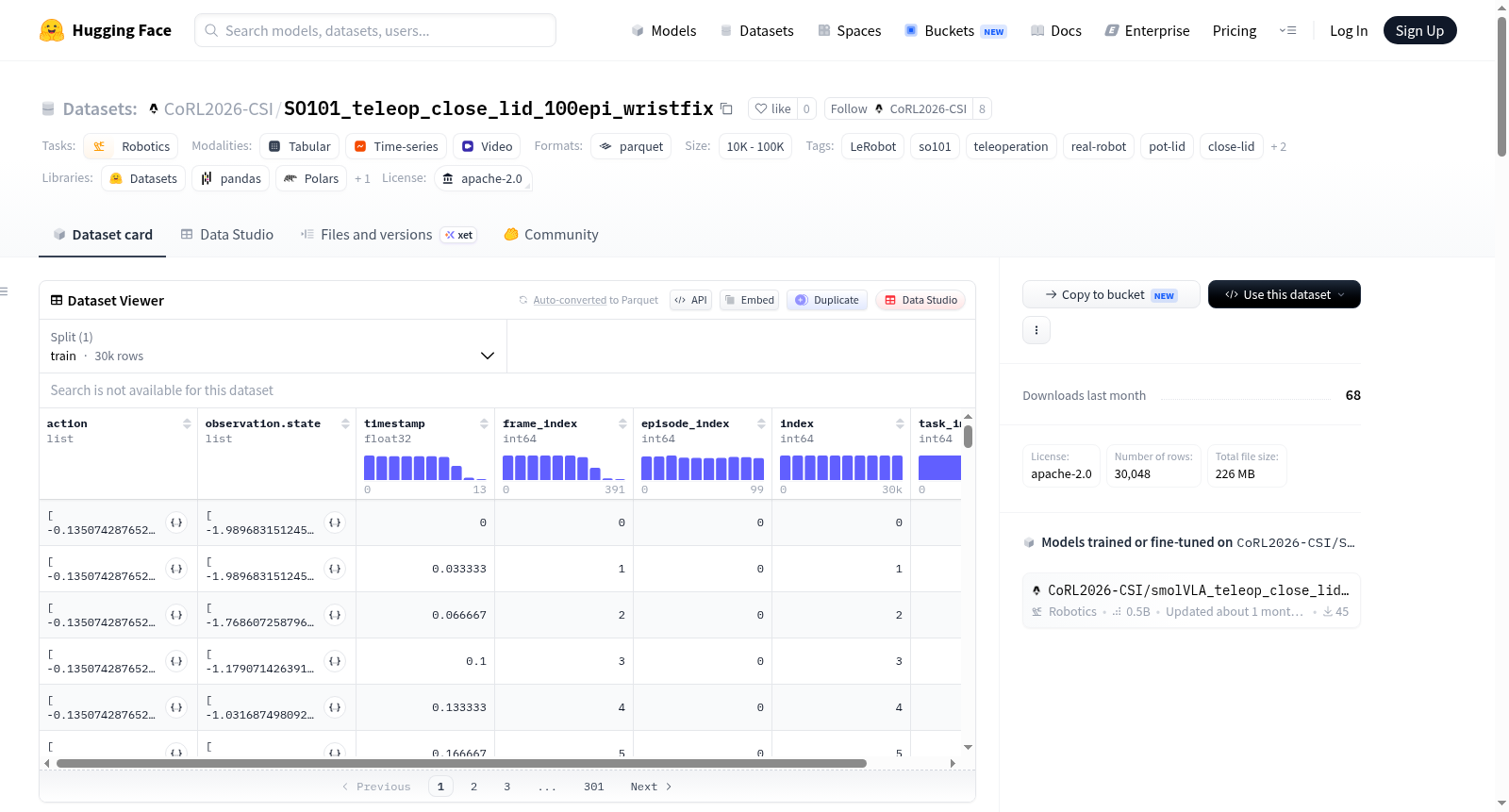The height and width of the screenshot is (812, 1509).
Task: Open the left sidebar menu icon
Action: [5, 291]
